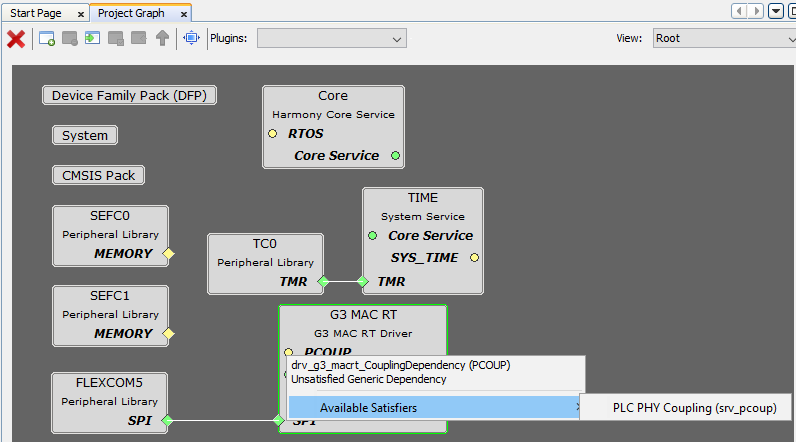
Task: Click the Unsatisfied Generic Dependency text
Action: 369,379
